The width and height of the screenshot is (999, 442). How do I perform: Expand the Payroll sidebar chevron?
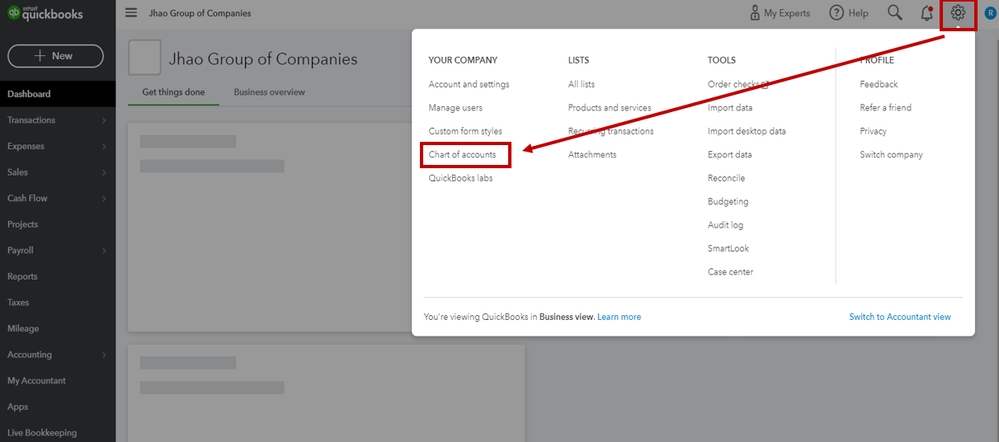(x=104, y=251)
